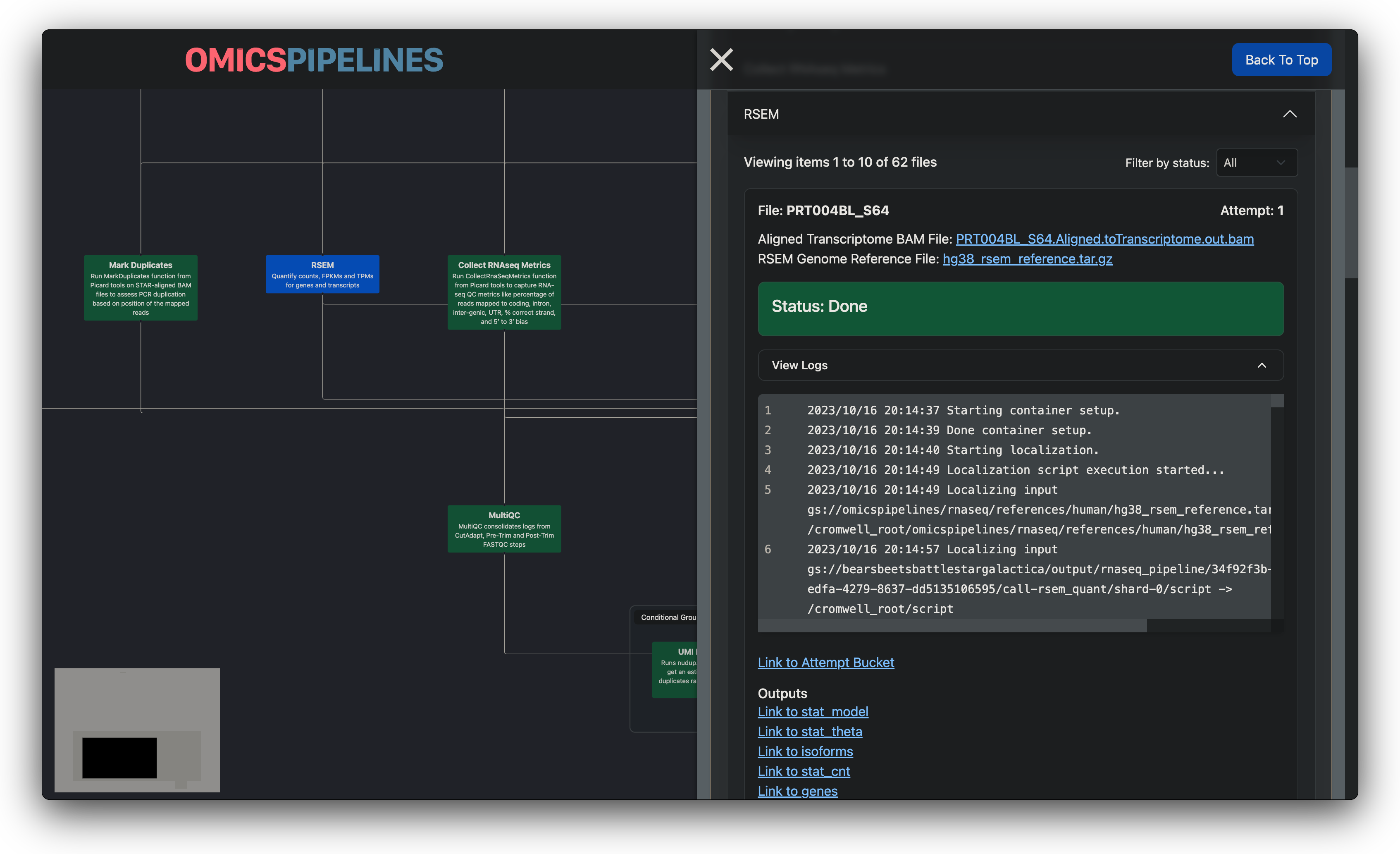The image size is (1400, 854).
Task: Click the 'View Logs' label text
Action: pos(799,365)
